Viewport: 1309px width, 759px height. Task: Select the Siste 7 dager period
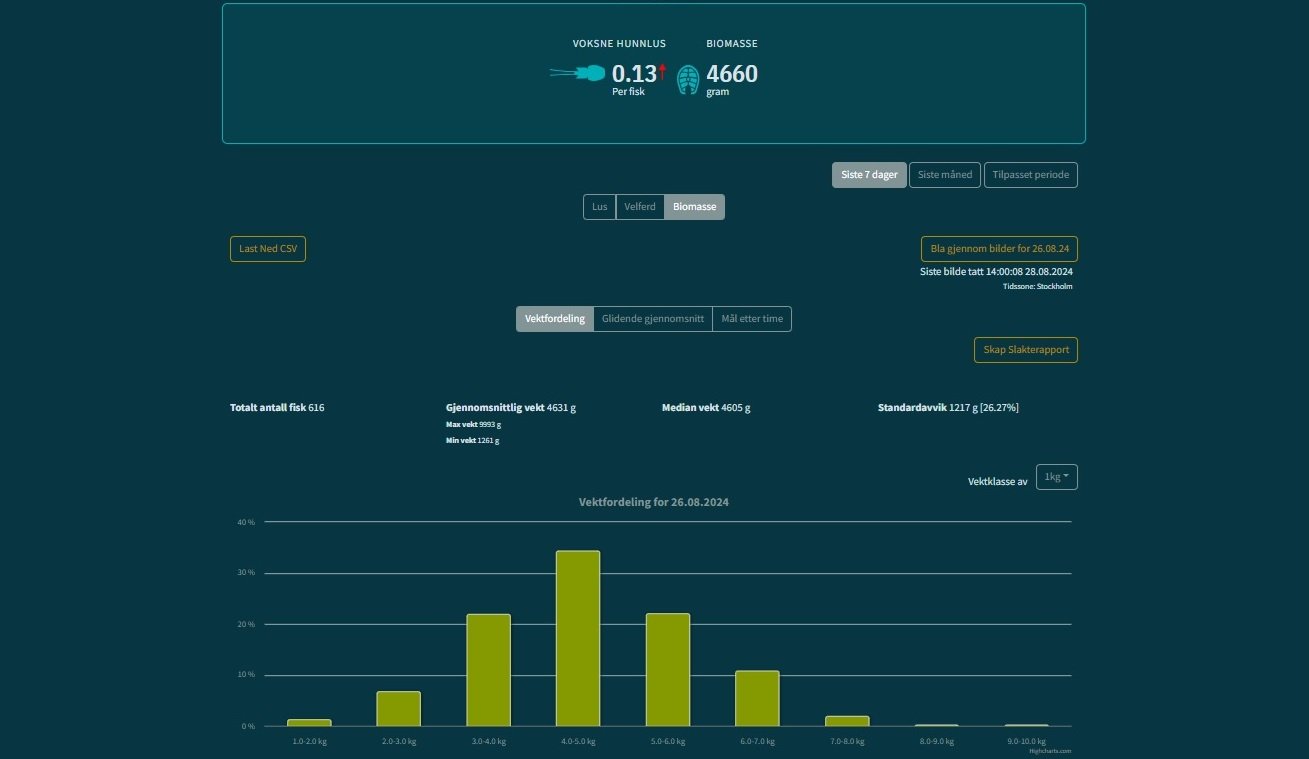click(x=869, y=175)
